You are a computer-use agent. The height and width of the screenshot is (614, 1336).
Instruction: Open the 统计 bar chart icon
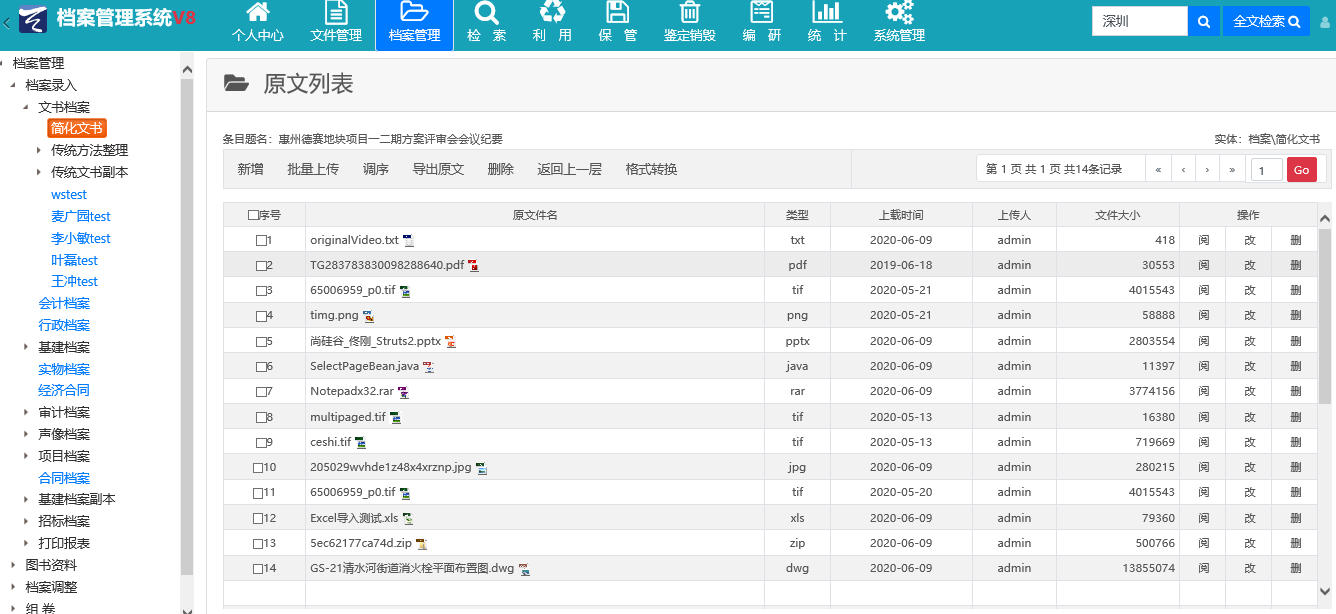pyautogui.click(x=827, y=13)
